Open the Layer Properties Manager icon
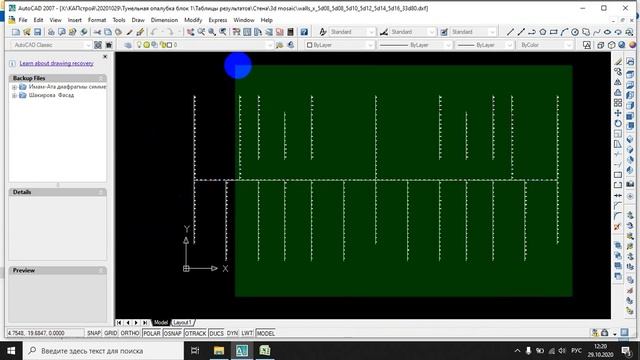This screenshot has height=360, width=640. coord(128,45)
